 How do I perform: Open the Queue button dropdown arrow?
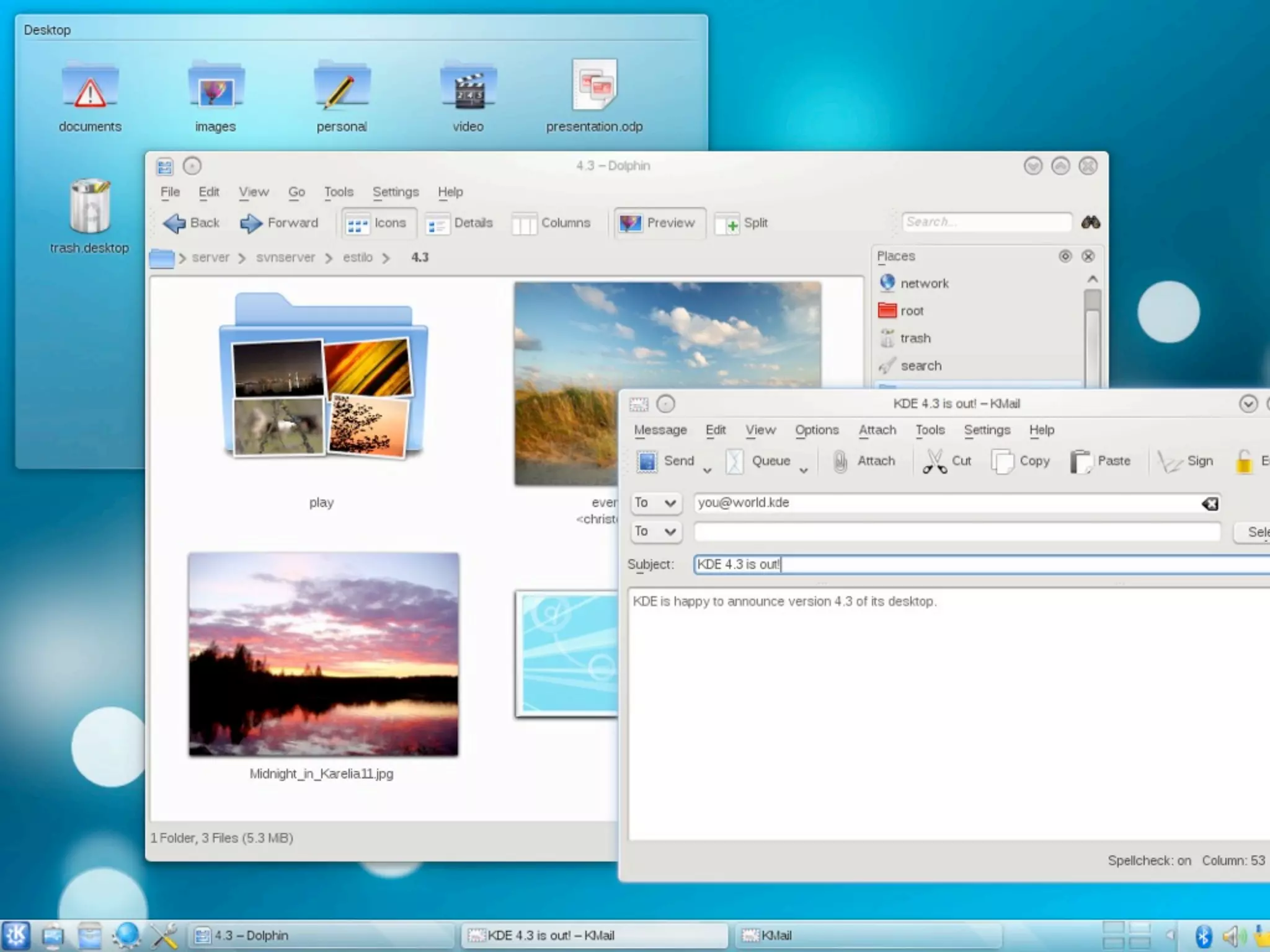[804, 470]
